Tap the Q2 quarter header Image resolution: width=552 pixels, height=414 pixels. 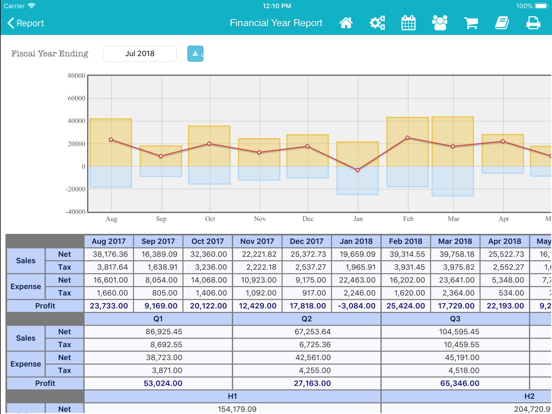click(x=307, y=319)
